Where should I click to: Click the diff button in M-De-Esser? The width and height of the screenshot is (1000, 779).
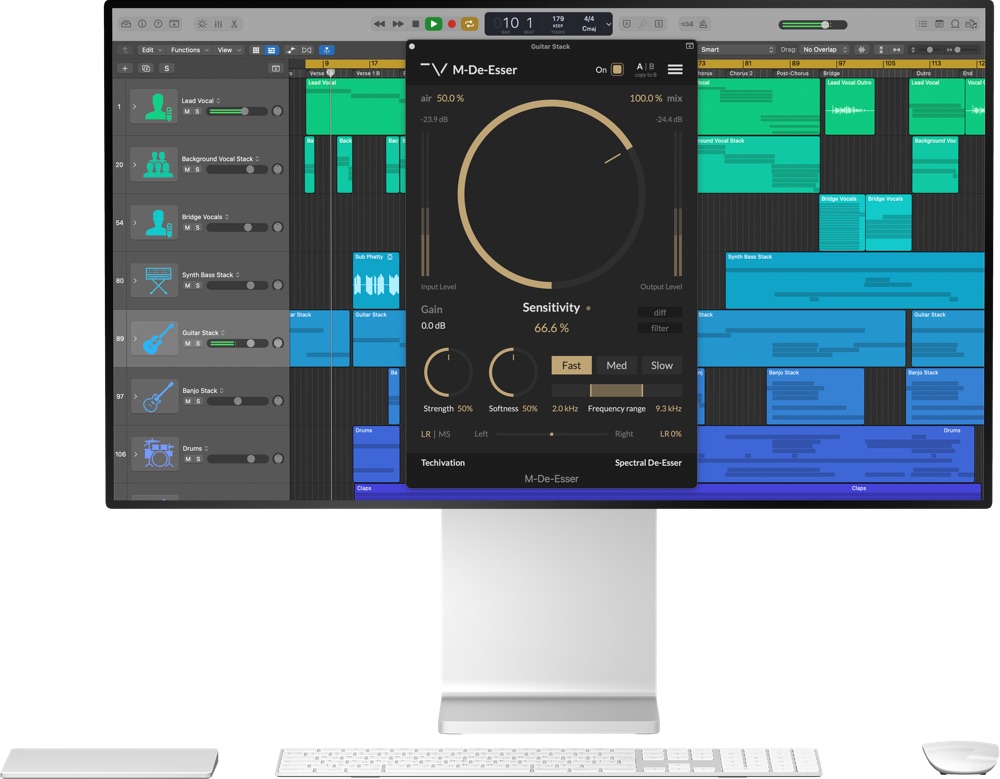(x=660, y=313)
